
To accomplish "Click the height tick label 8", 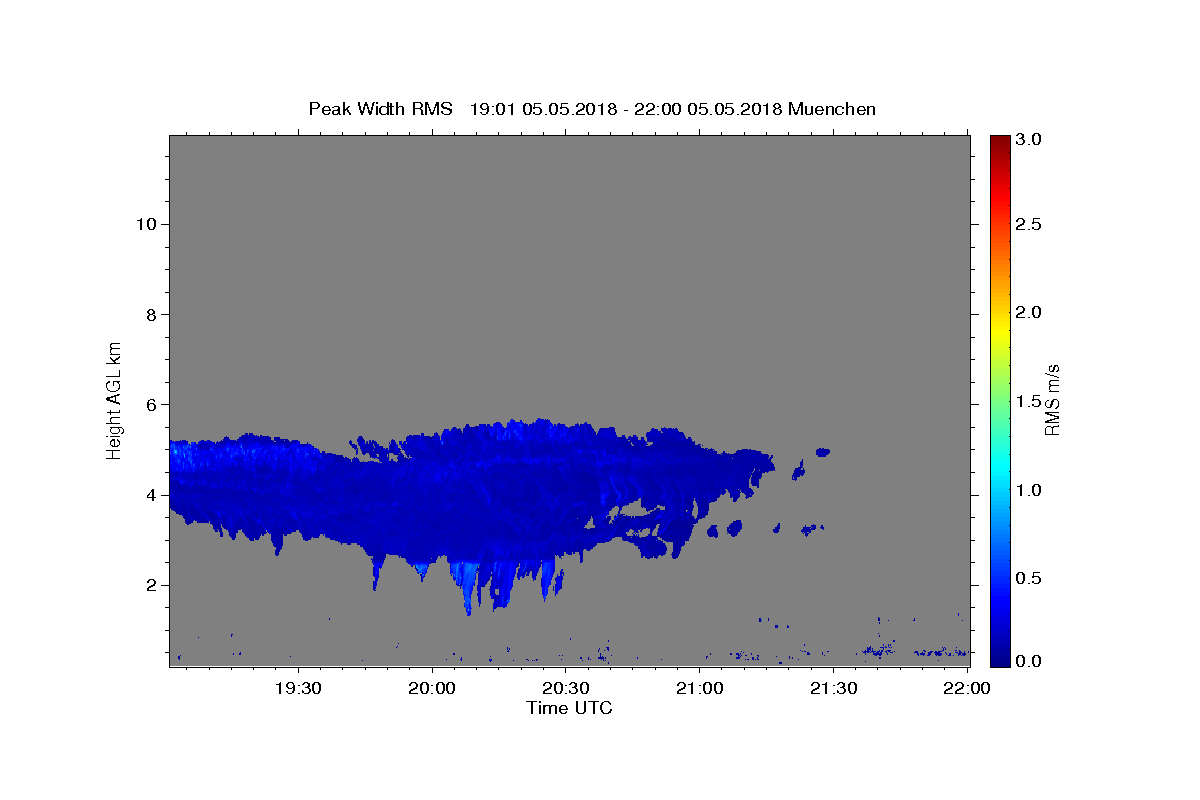I will point(149,314).
